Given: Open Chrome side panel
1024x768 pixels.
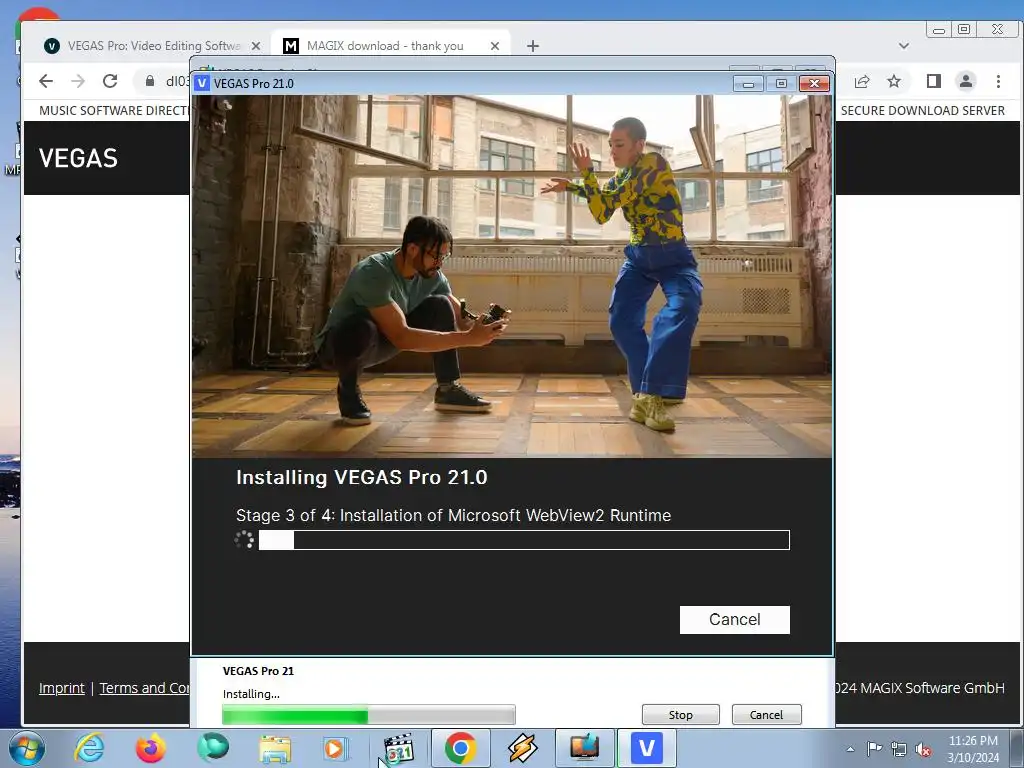Looking at the screenshot, I should click(933, 81).
